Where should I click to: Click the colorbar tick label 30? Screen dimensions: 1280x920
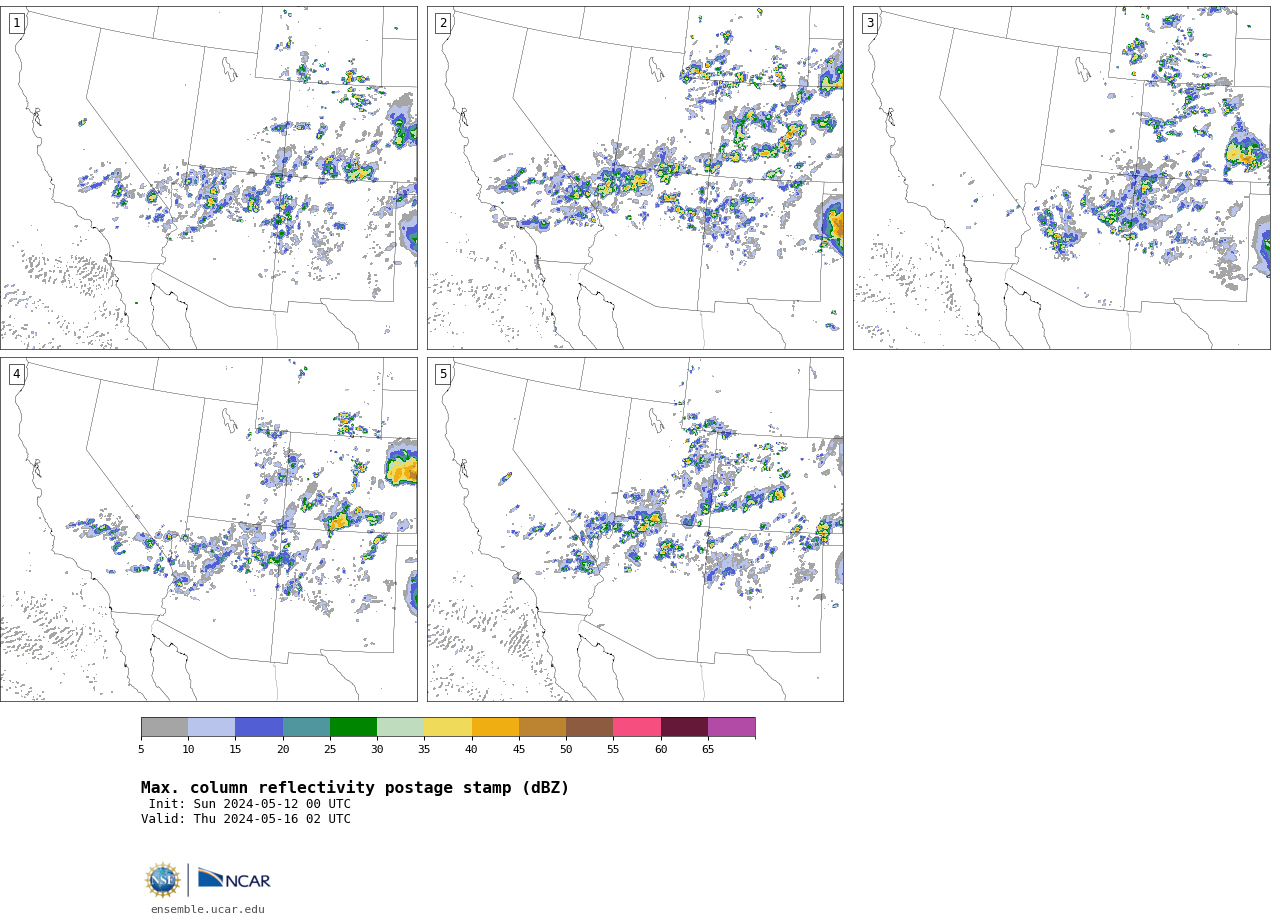click(377, 750)
